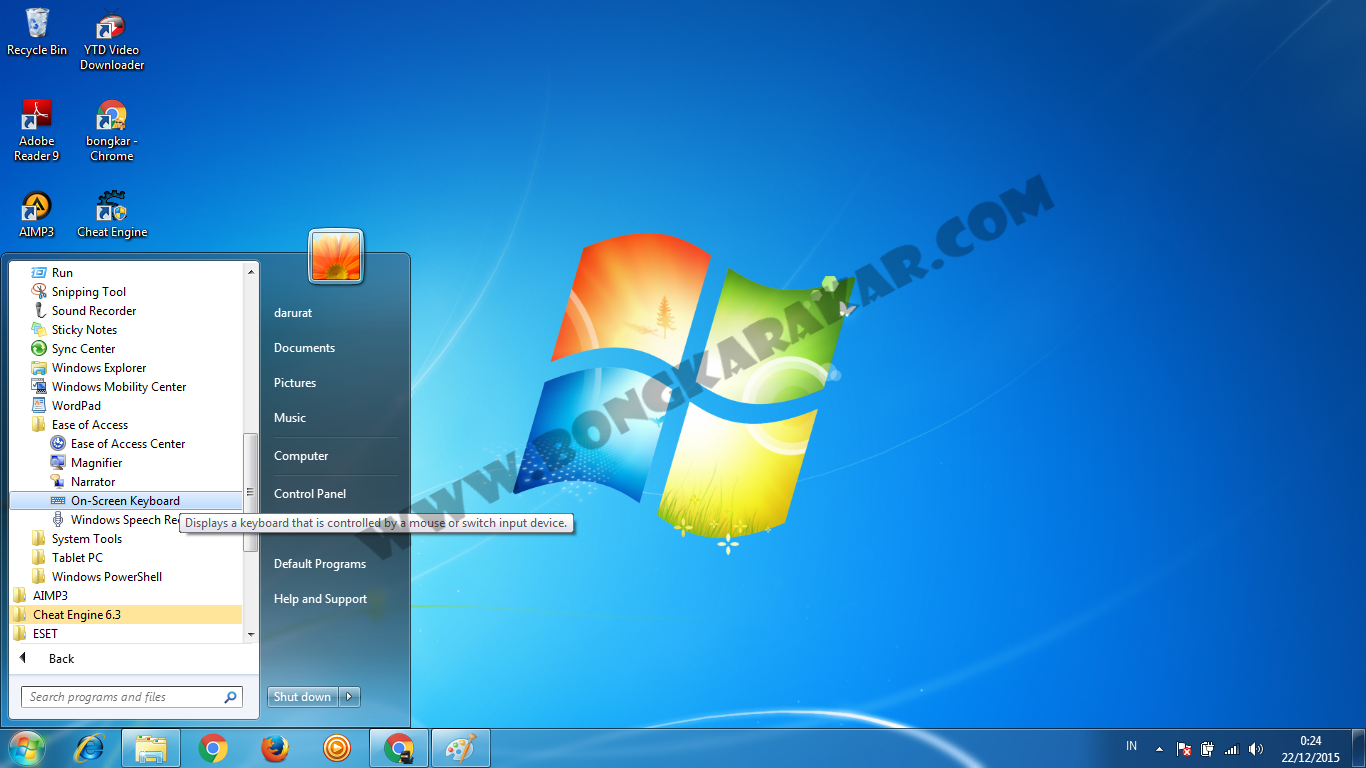This screenshot has width=1366, height=768.
Task: Select the bongkar - Chrome desktop shortcut
Action: [x=112, y=131]
